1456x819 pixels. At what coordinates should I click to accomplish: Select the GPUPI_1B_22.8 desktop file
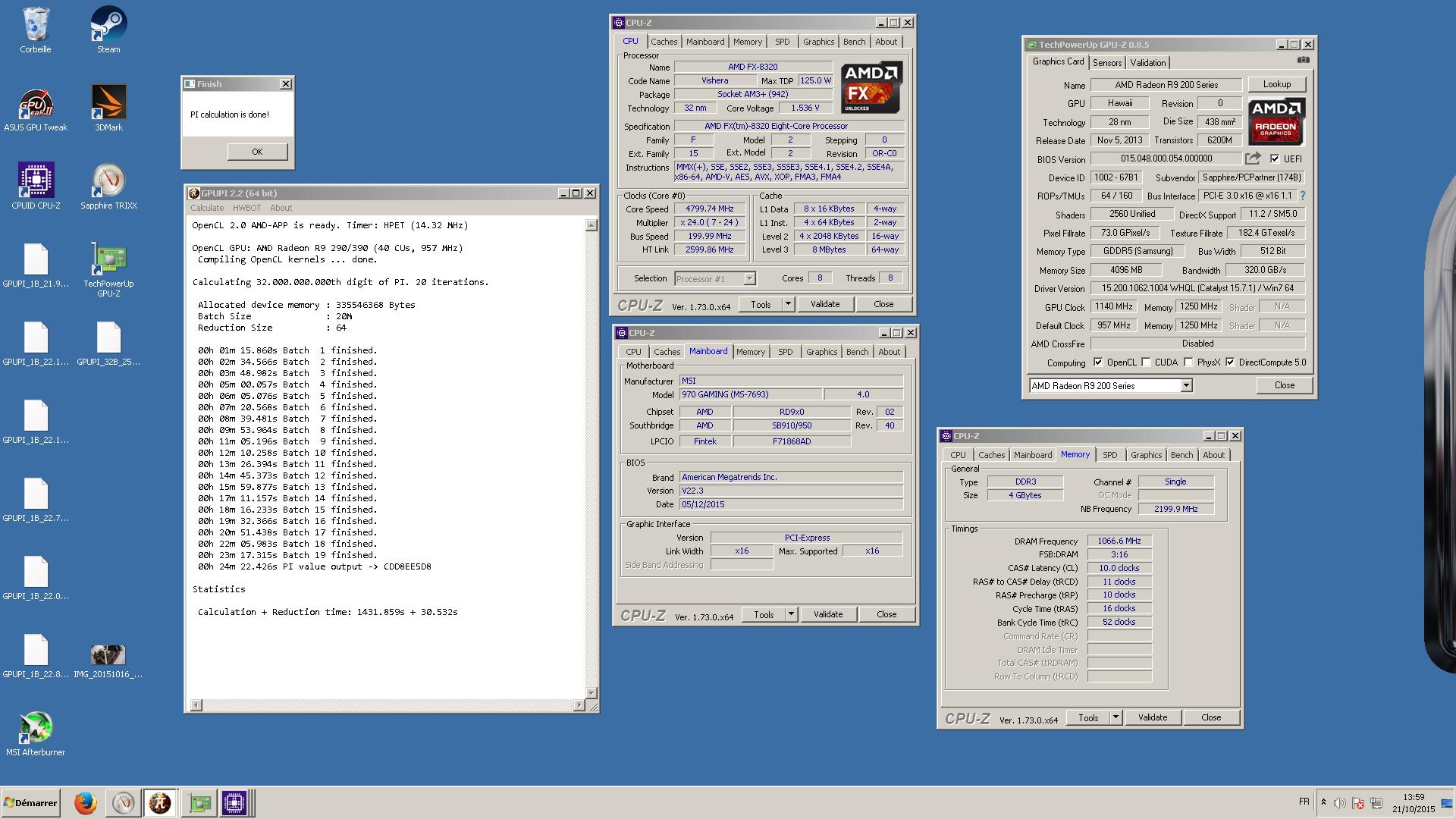tap(36, 656)
